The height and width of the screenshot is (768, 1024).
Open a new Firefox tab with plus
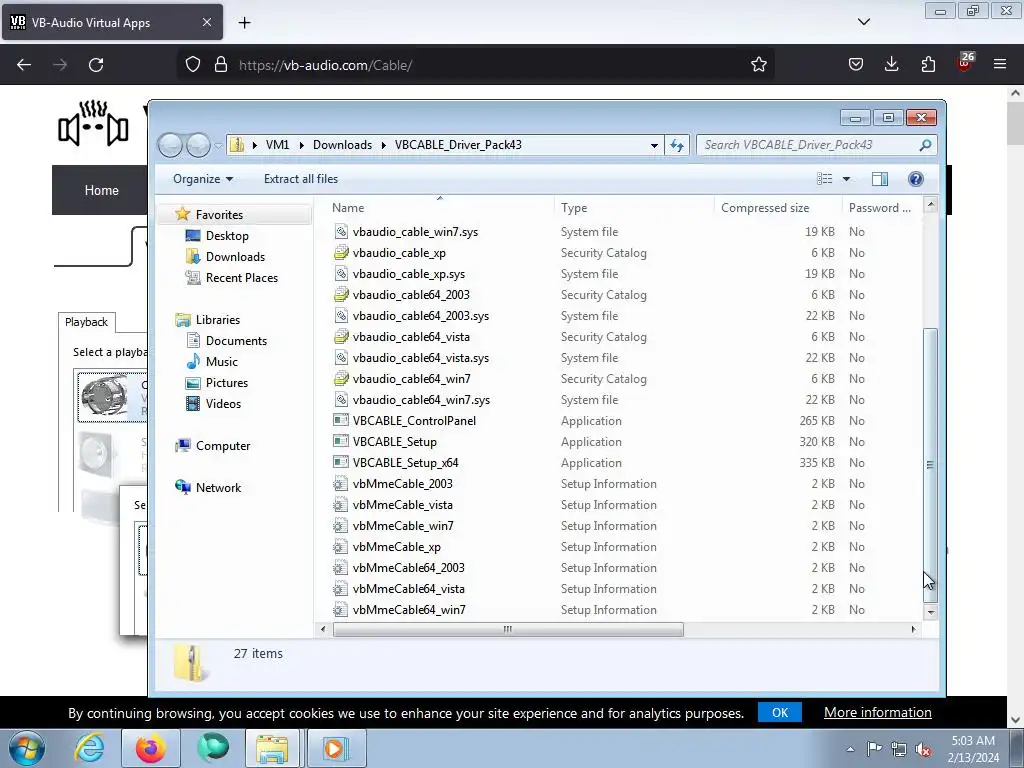[244, 23]
